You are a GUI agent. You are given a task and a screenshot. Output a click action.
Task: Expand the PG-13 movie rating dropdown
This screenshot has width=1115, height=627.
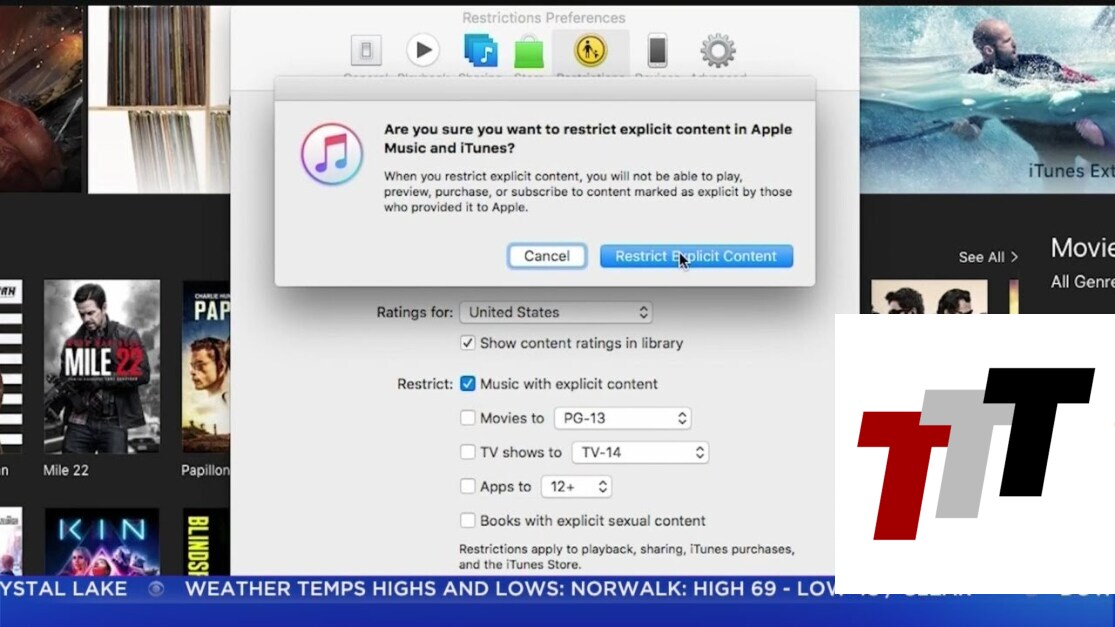pyautogui.click(x=622, y=418)
